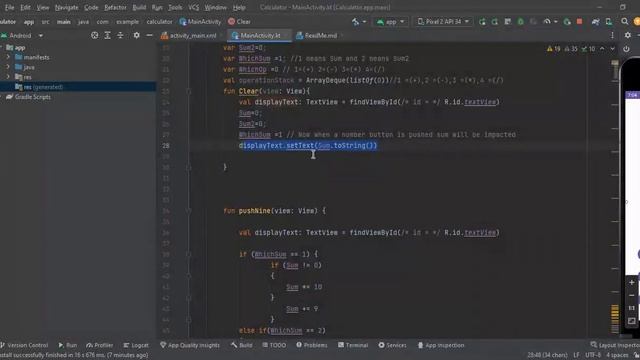Open the Pixel 2 API 34 device dropdown
The width and height of the screenshot is (640, 360).
pyautogui.click(x=443, y=22)
